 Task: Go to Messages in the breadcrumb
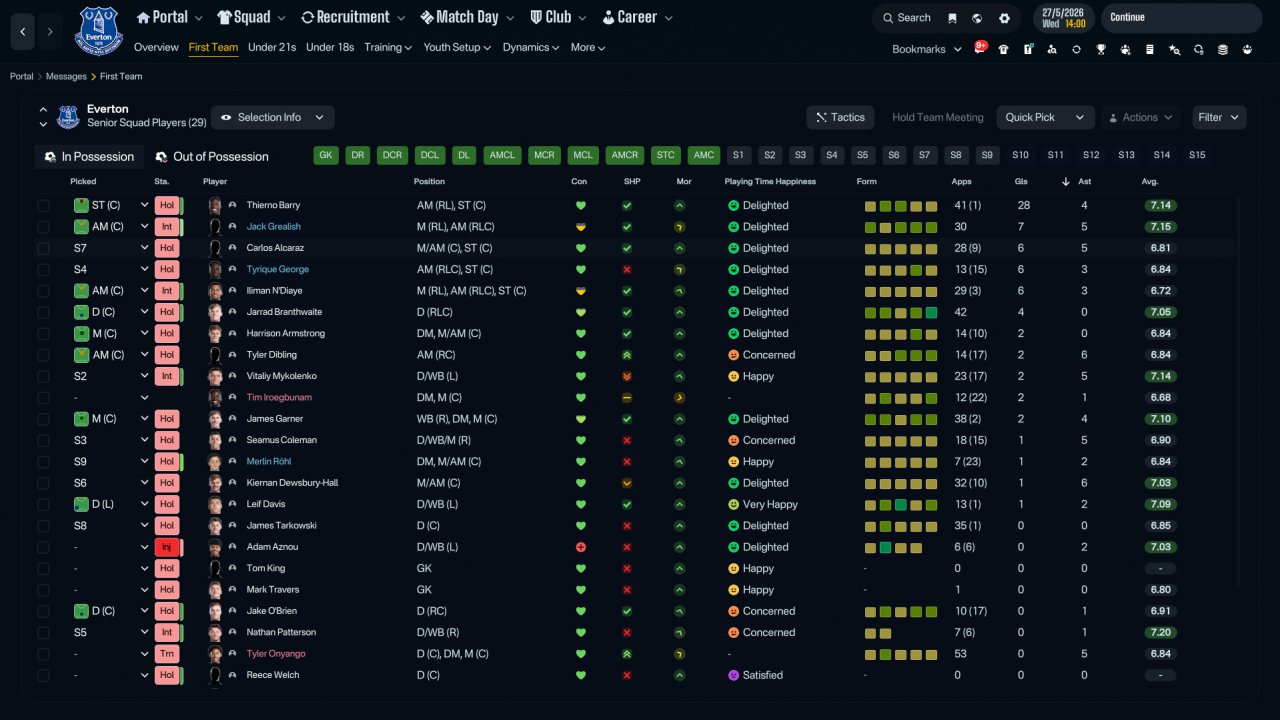68,76
